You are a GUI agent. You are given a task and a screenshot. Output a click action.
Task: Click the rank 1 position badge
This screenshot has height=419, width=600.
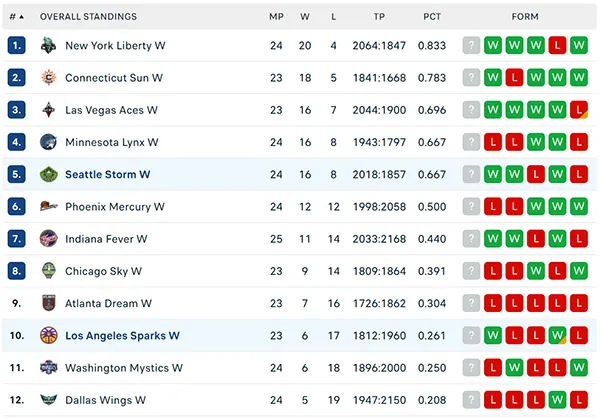(16, 46)
